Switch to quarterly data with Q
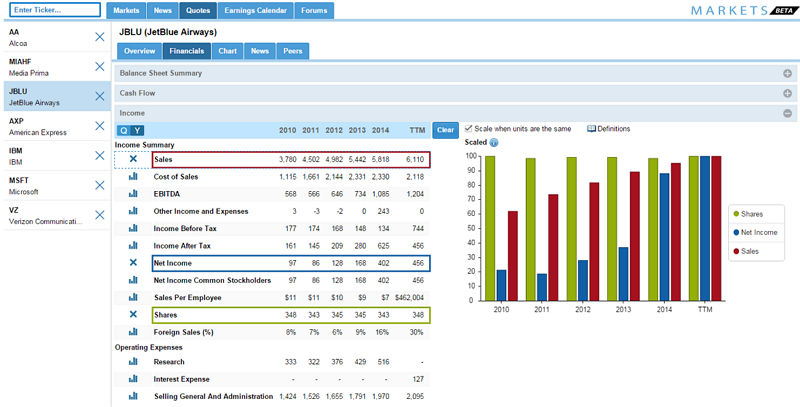The width and height of the screenshot is (800, 407). [124, 131]
